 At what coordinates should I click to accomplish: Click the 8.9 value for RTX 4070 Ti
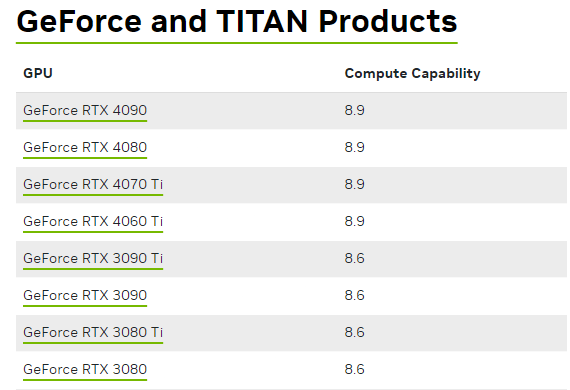click(354, 185)
